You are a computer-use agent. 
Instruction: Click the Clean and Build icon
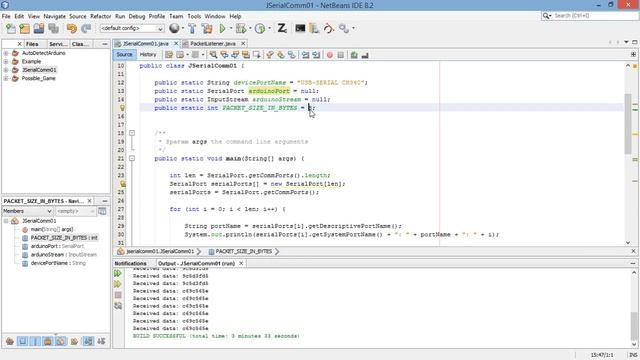point(207,29)
